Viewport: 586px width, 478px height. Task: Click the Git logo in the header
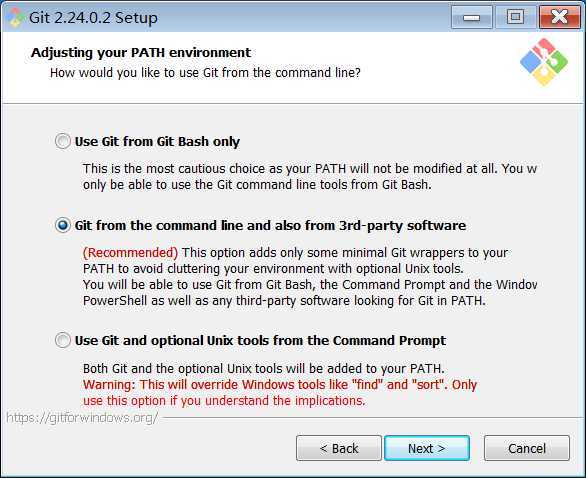544,62
